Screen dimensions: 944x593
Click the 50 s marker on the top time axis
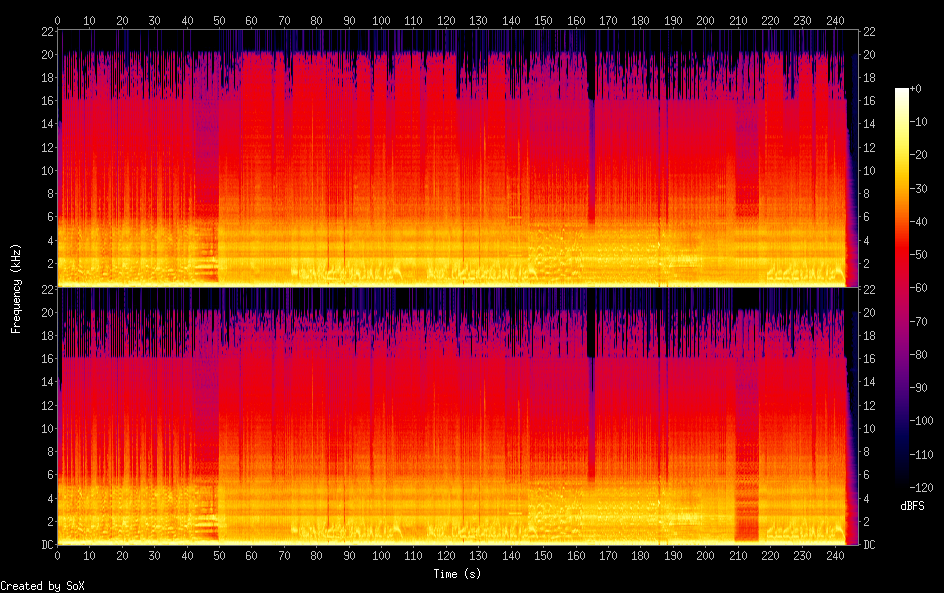click(x=219, y=20)
